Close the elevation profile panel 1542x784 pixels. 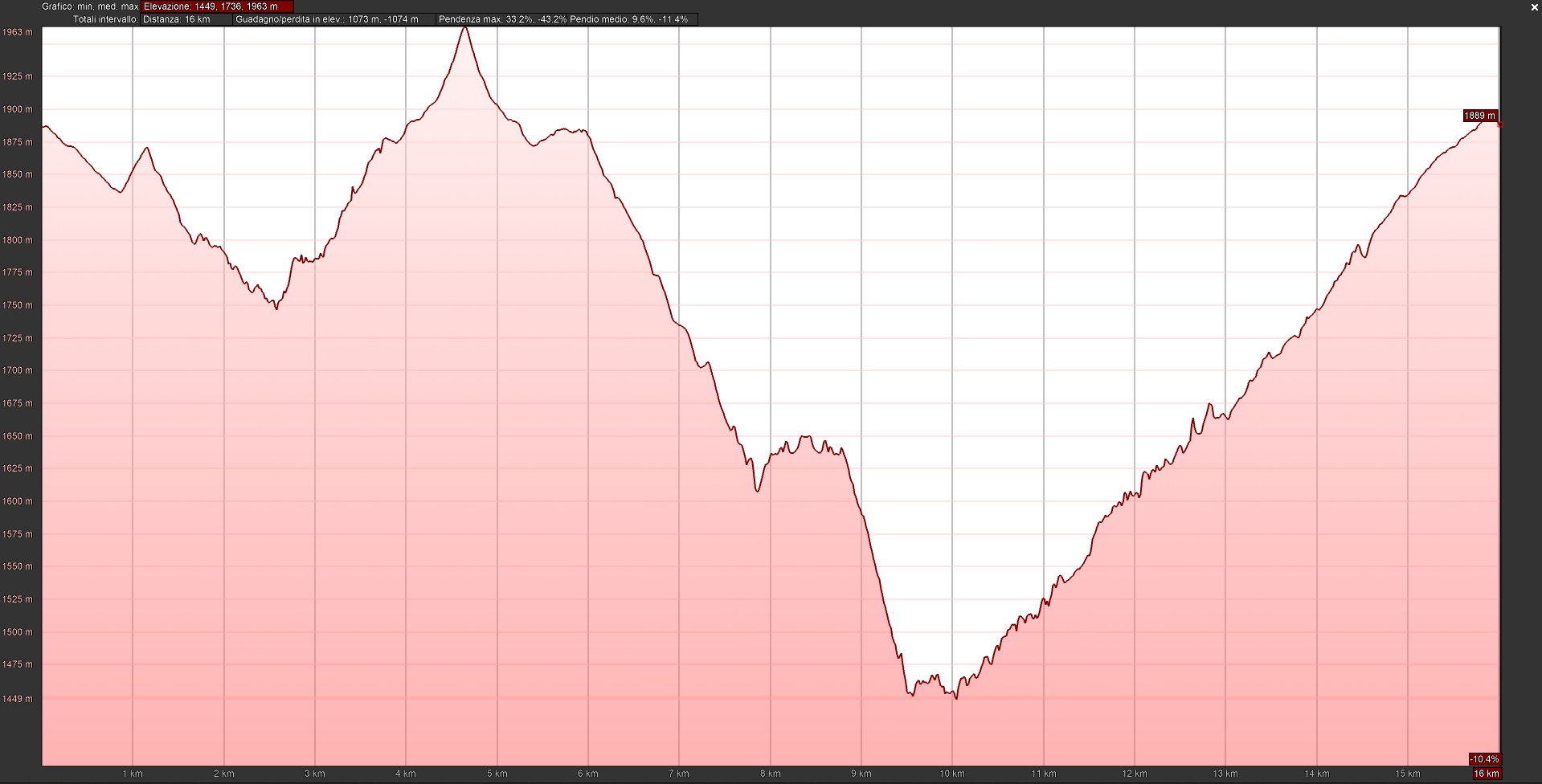coord(1534,6)
